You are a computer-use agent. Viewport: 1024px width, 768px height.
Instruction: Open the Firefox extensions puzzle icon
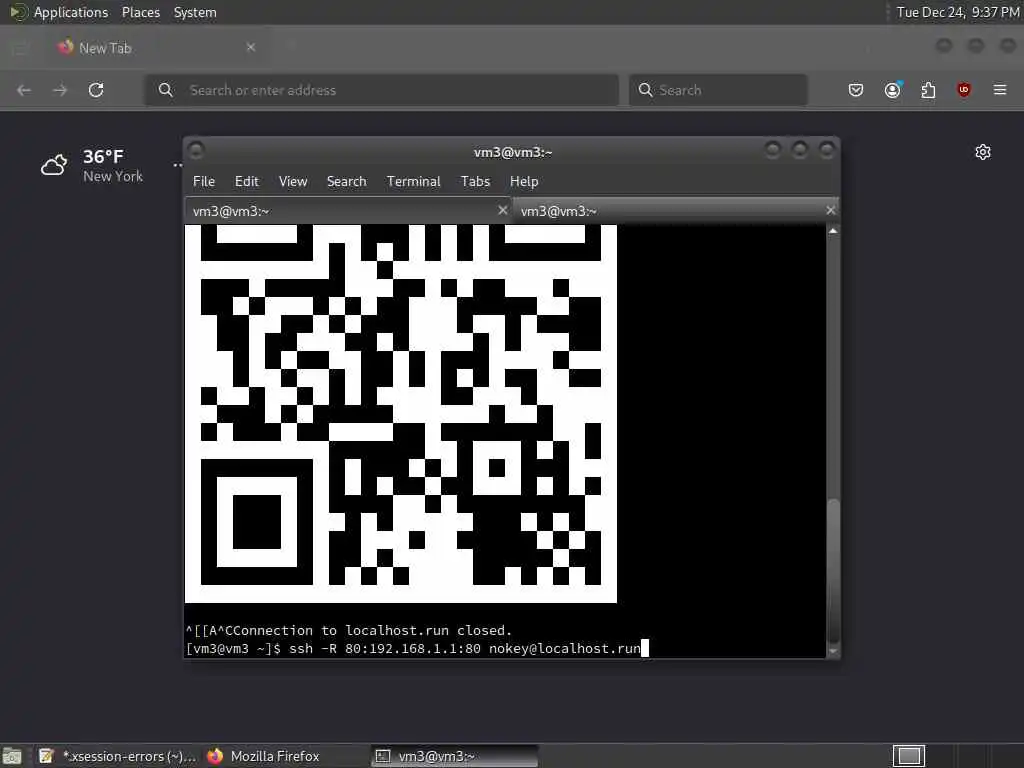928,90
